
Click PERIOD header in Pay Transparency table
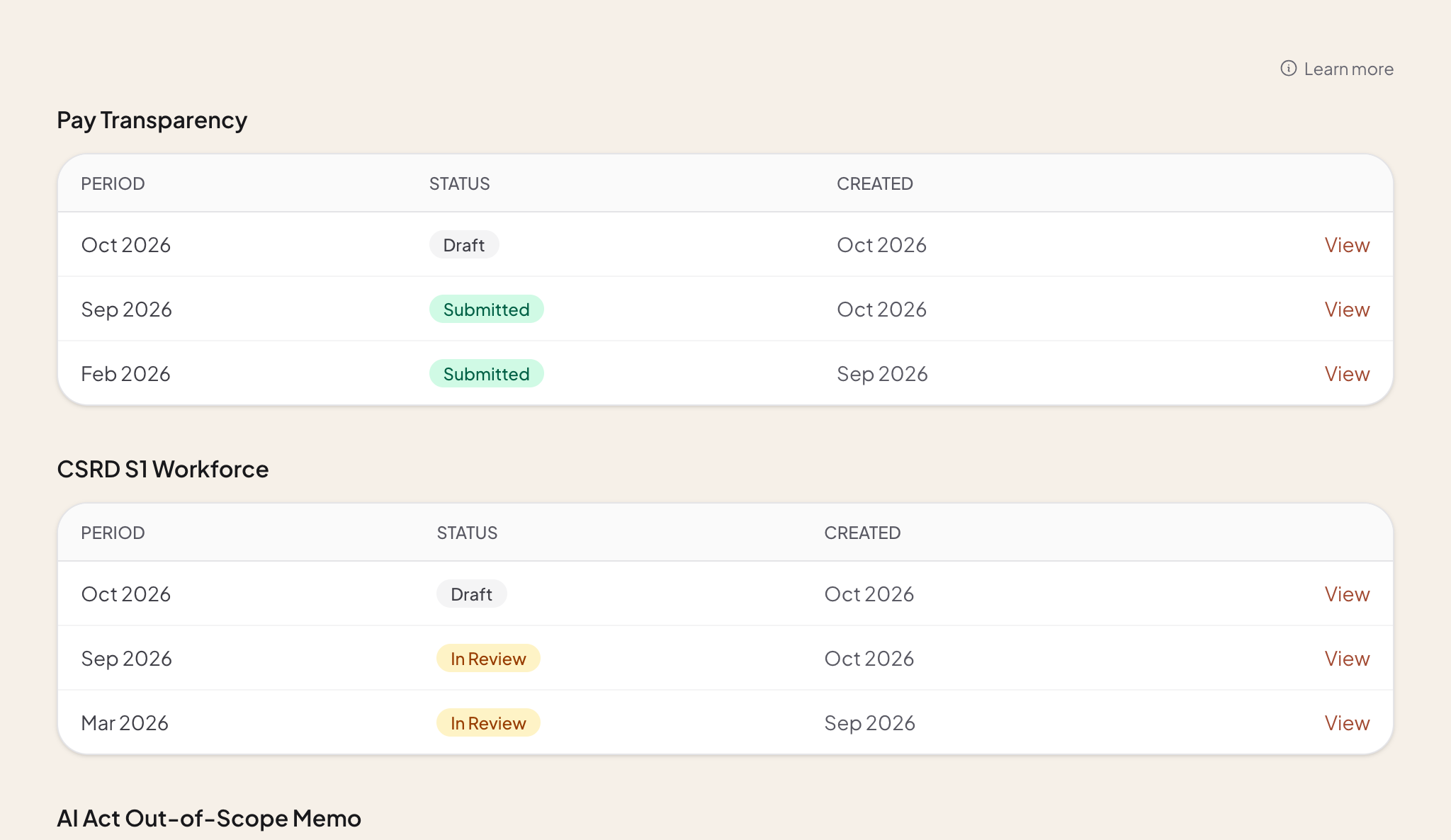pyautogui.click(x=113, y=184)
